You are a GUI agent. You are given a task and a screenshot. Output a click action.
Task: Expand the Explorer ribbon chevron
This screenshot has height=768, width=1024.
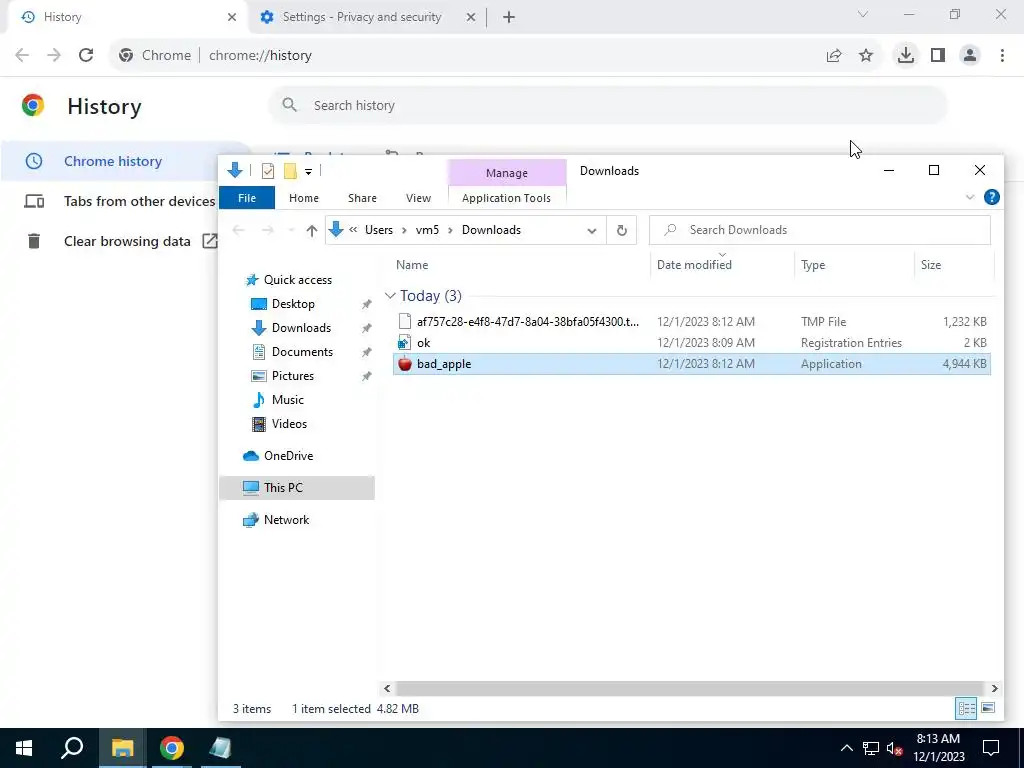coord(970,197)
